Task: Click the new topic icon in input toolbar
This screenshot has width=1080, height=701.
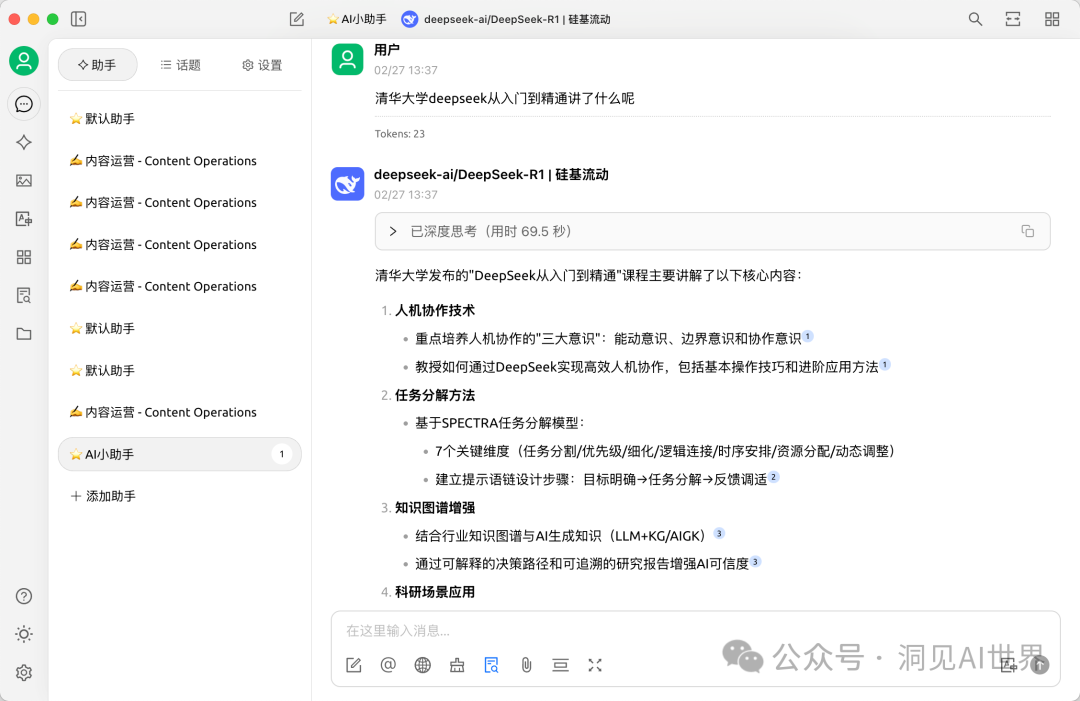Action: (353, 665)
